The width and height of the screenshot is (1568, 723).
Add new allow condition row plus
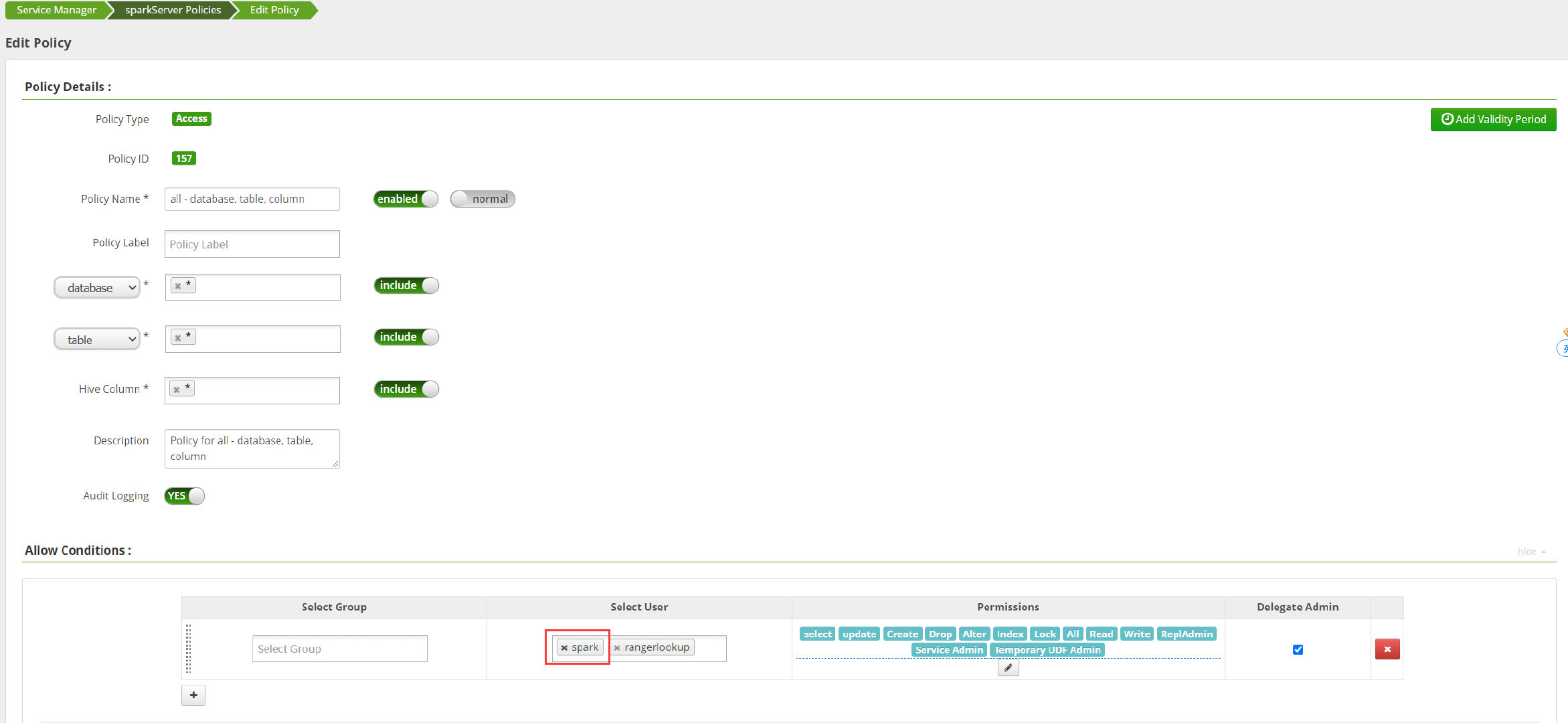click(193, 695)
